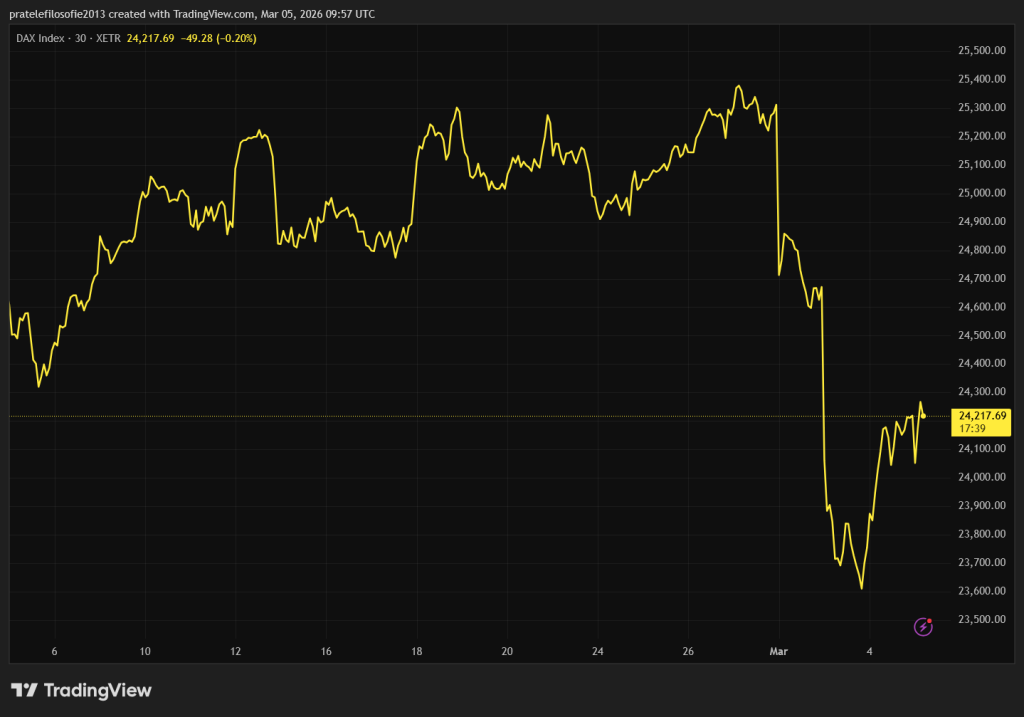The width and height of the screenshot is (1024, 717).
Task: Click the 'Mar' label on time axis
Action: pyautogui.click(x=778, y=651)
